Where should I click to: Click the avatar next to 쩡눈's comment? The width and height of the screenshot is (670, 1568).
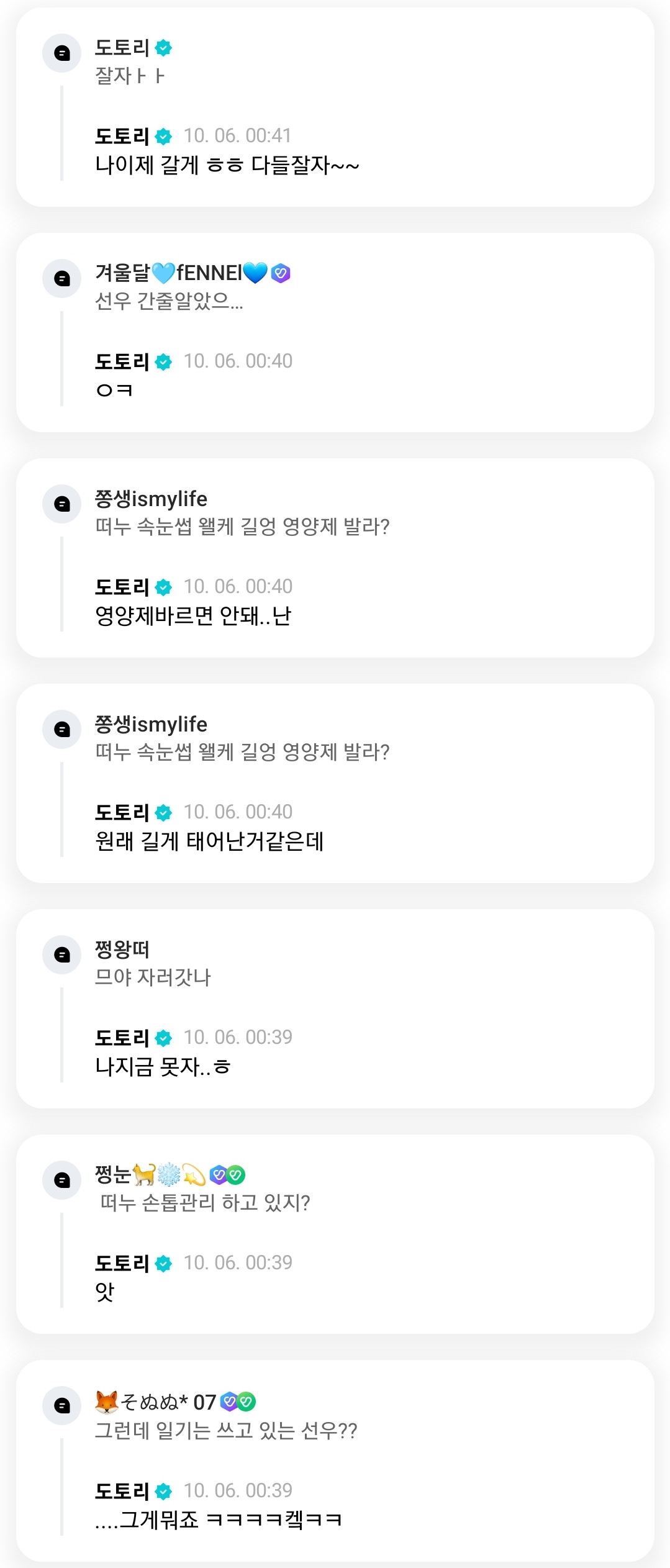coord(61,1180)
